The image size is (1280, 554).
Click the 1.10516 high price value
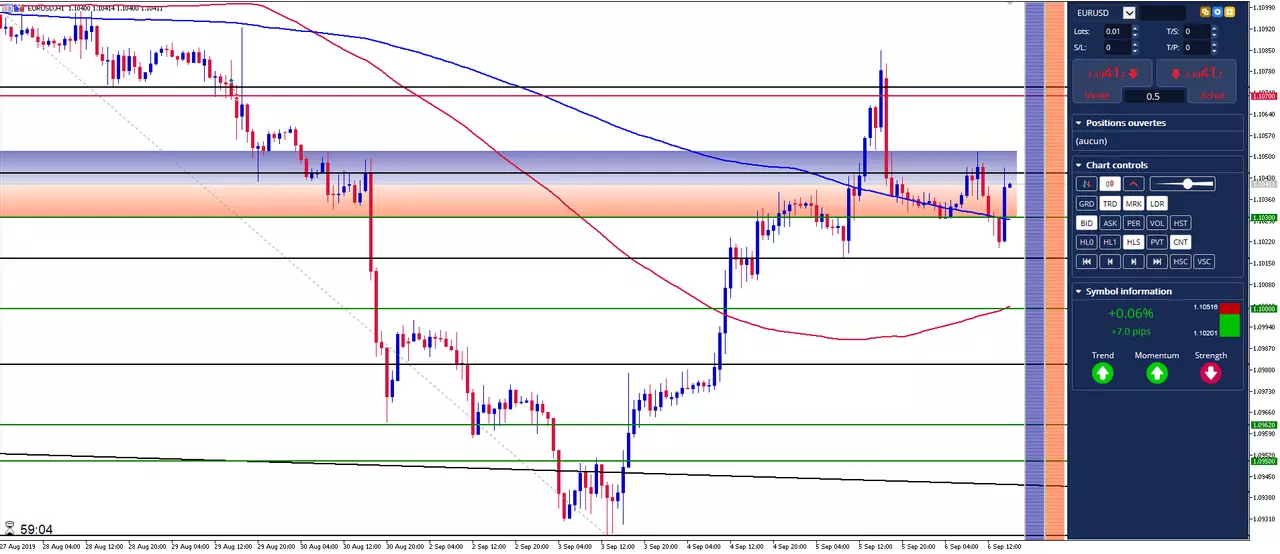click(1205, 308)
